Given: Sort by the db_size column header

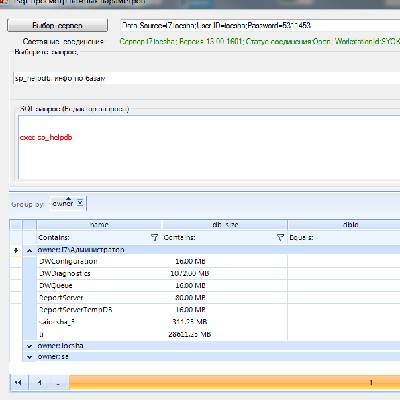Looking at the screenshot, I should point(225,225).
